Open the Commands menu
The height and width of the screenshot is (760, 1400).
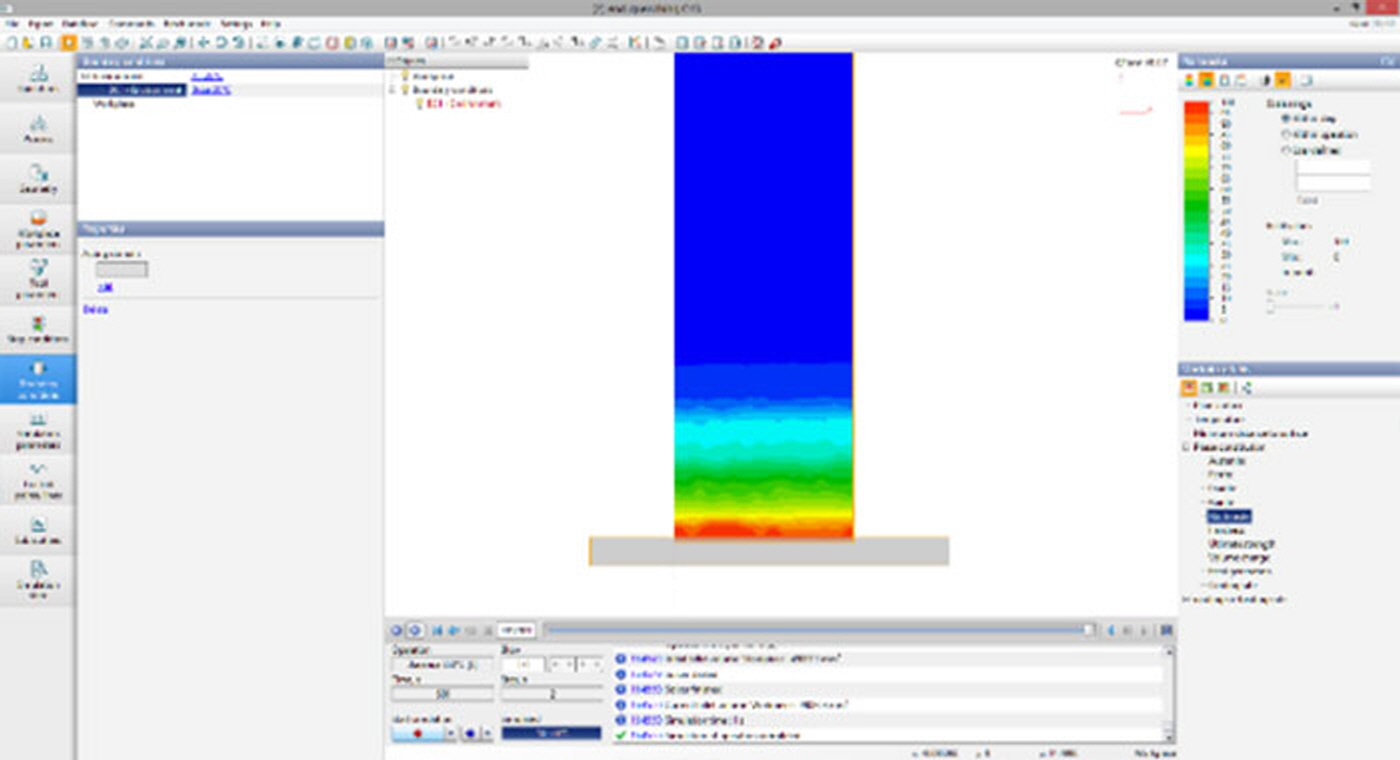130,23
